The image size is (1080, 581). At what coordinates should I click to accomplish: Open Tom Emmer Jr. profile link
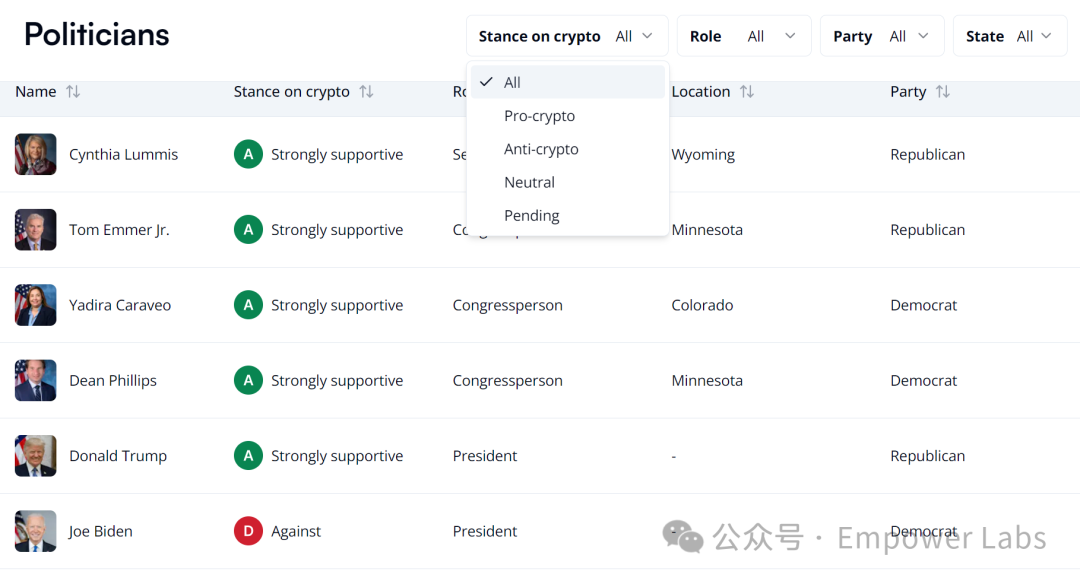pos(119,230)
